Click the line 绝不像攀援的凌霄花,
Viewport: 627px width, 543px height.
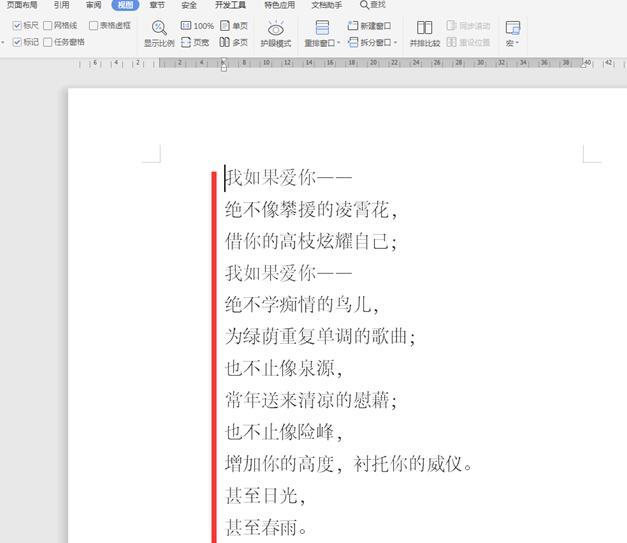pos(311,210)
